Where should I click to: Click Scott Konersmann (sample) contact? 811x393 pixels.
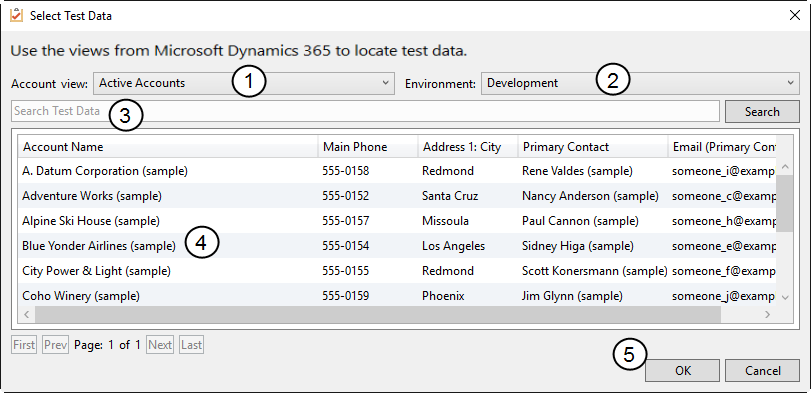pos(595,271)
